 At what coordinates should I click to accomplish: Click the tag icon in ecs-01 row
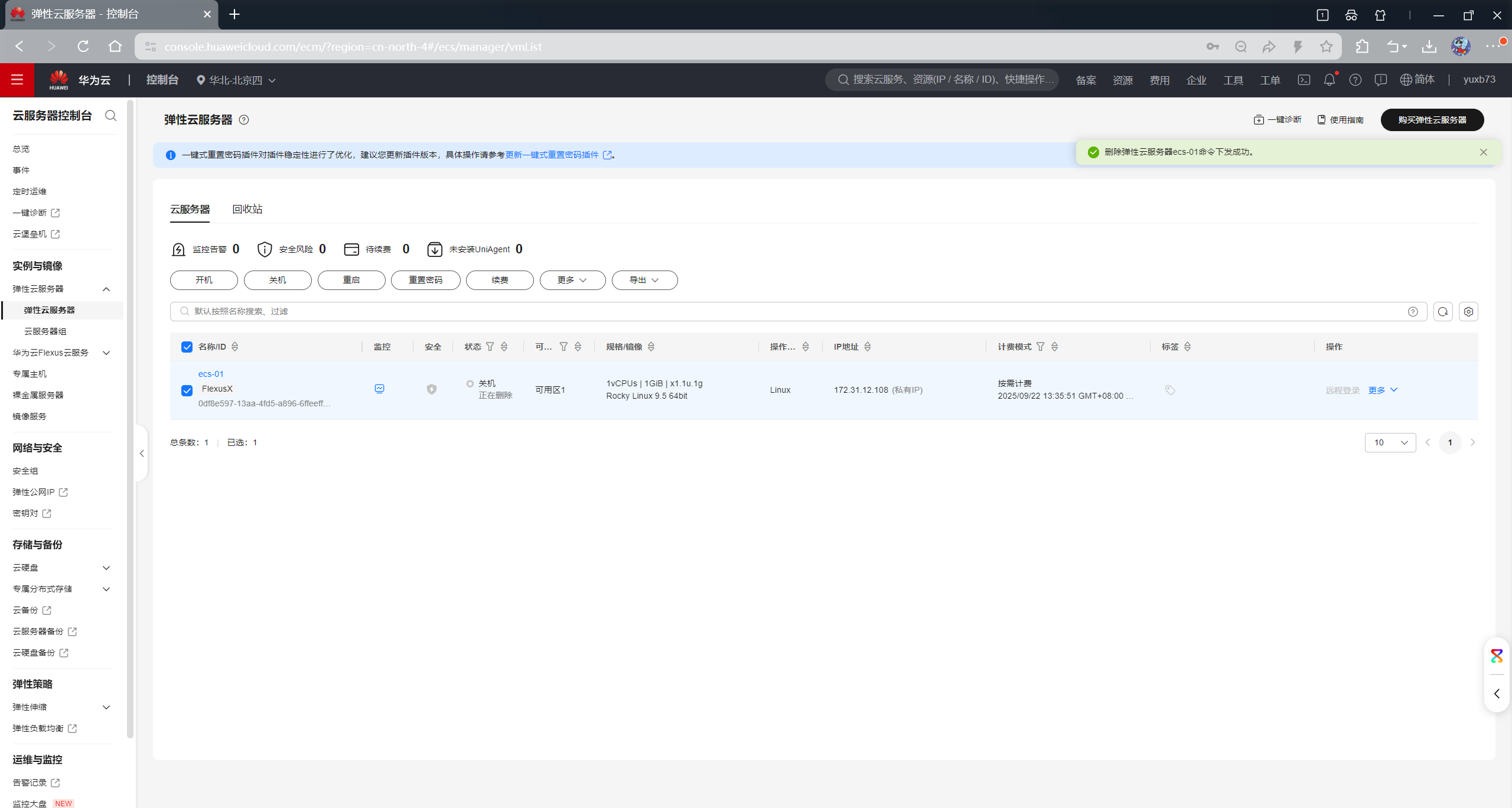(1170, 390)
